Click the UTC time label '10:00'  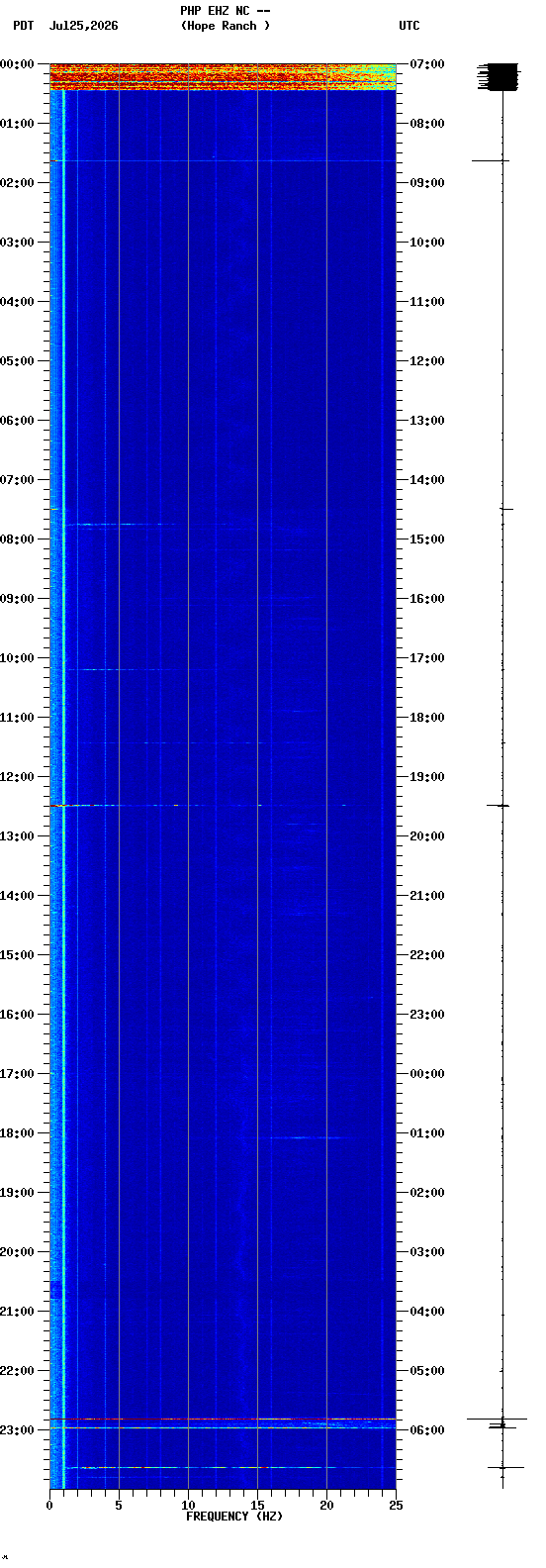pos(427,243)
